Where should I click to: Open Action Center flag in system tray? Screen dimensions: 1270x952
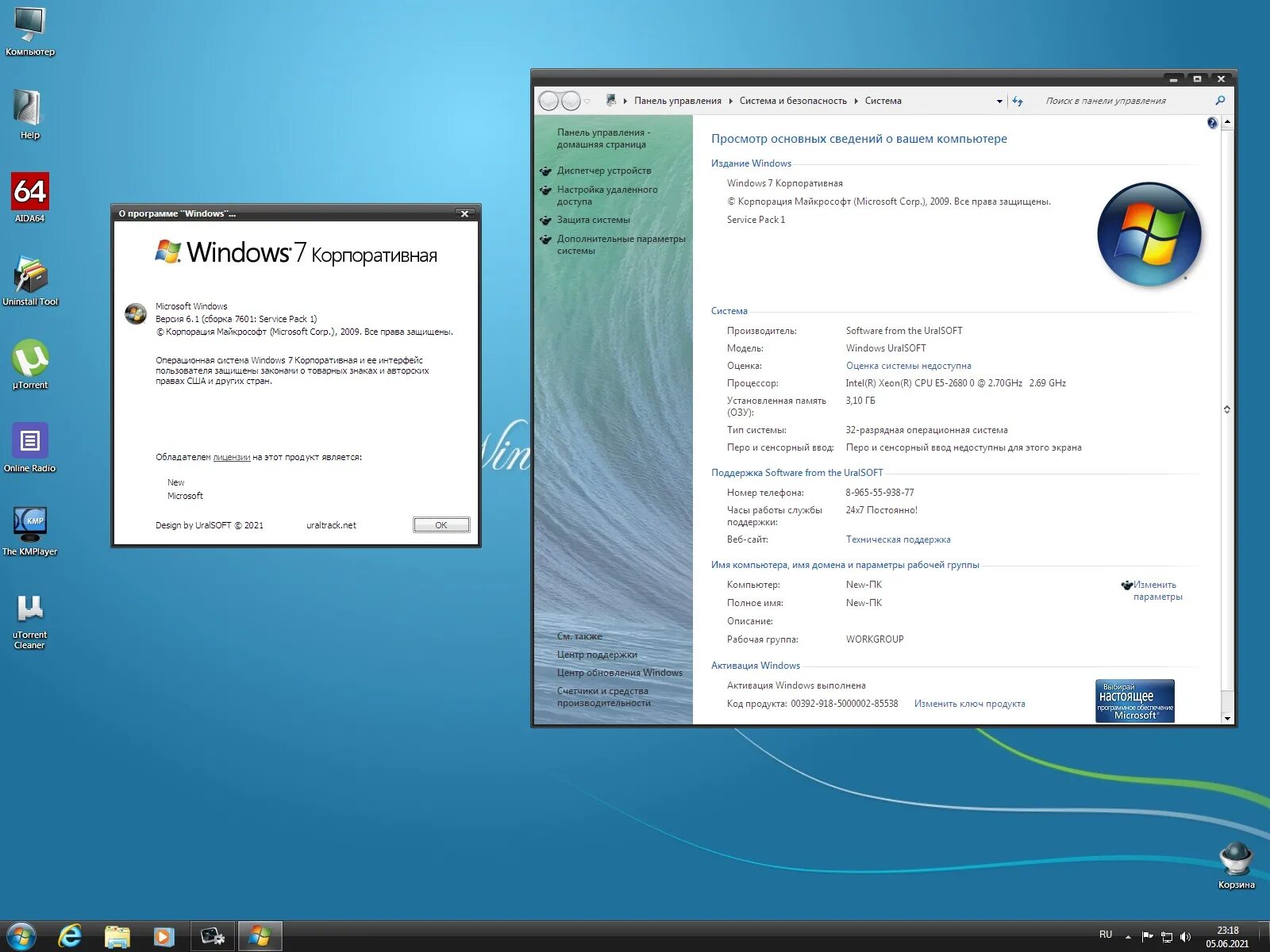[1147, 936]
